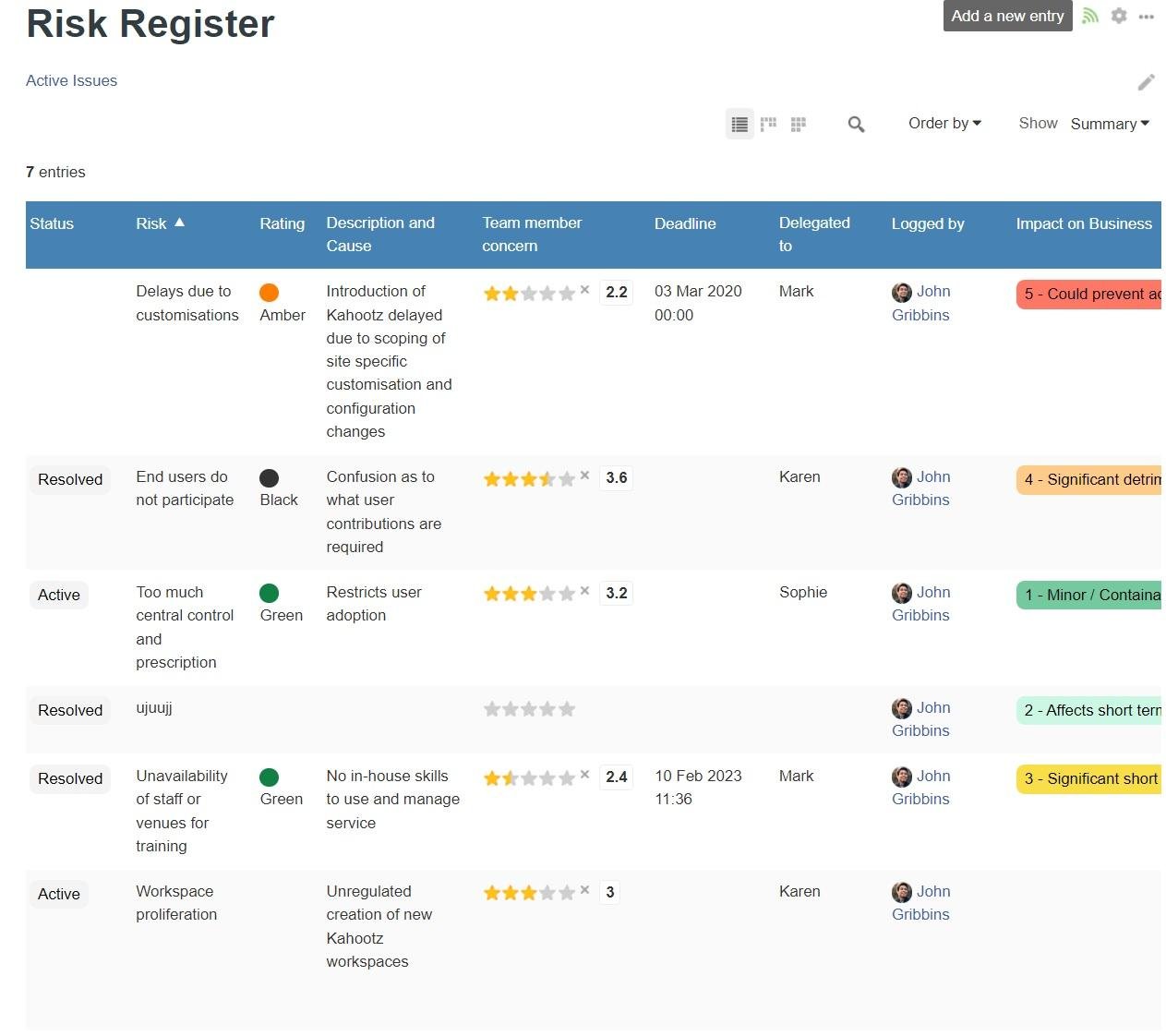1166x1036 pixels.
Task: Expand the Order by dropdown
Action: coord(944,124)
